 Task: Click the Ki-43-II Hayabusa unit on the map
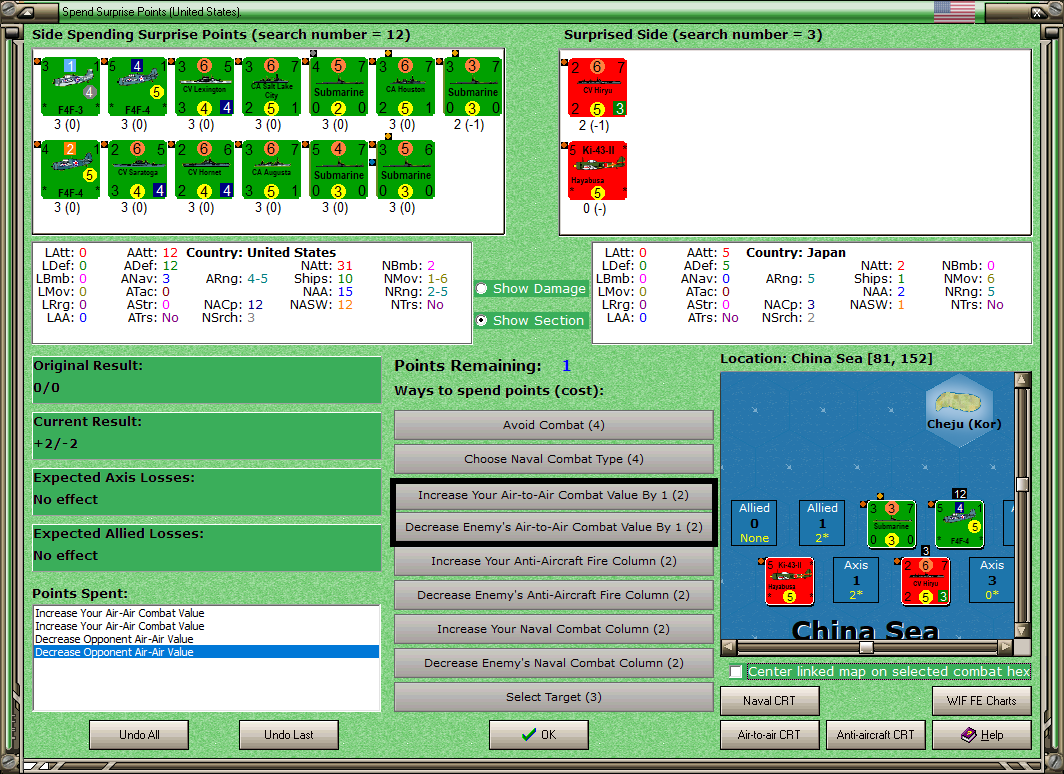tap(789, 581)
